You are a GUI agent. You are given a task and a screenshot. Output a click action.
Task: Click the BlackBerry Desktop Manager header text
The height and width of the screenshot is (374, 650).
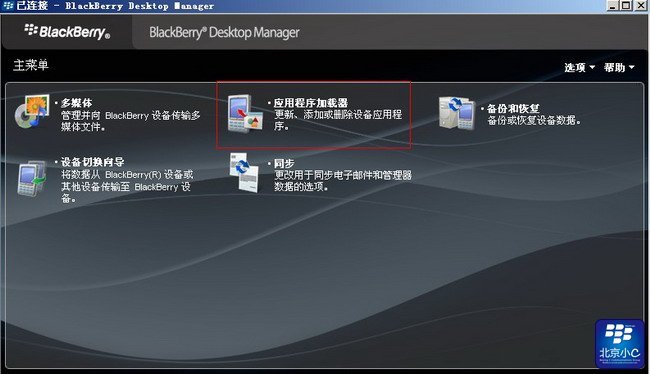click(224, 32)
